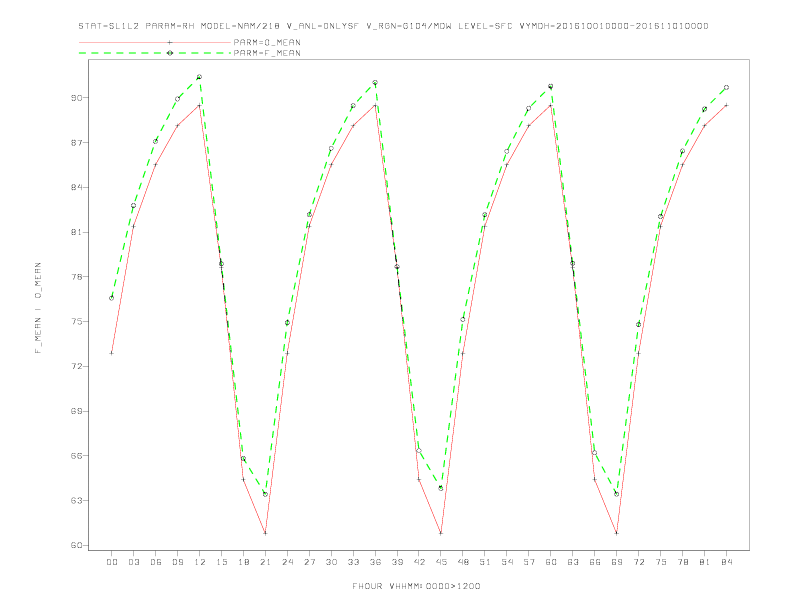Click y-axis tick label 63
The image size is (792, 612).
tap(76, 500)
